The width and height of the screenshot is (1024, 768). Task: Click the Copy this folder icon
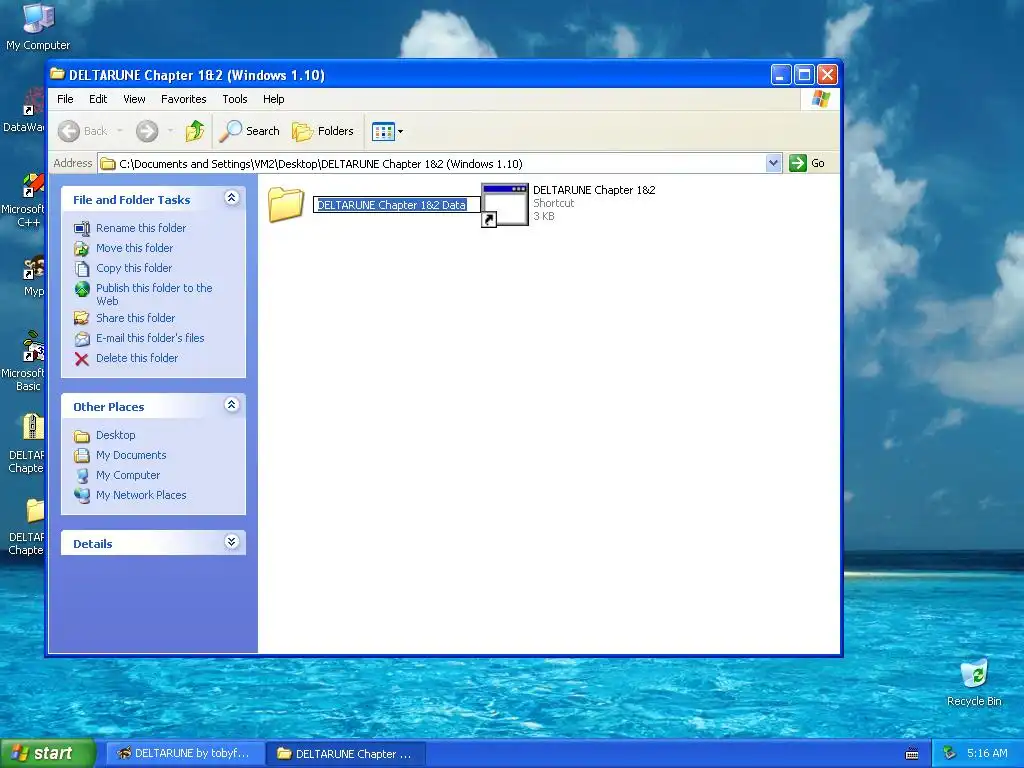click(x=82, y=268)
